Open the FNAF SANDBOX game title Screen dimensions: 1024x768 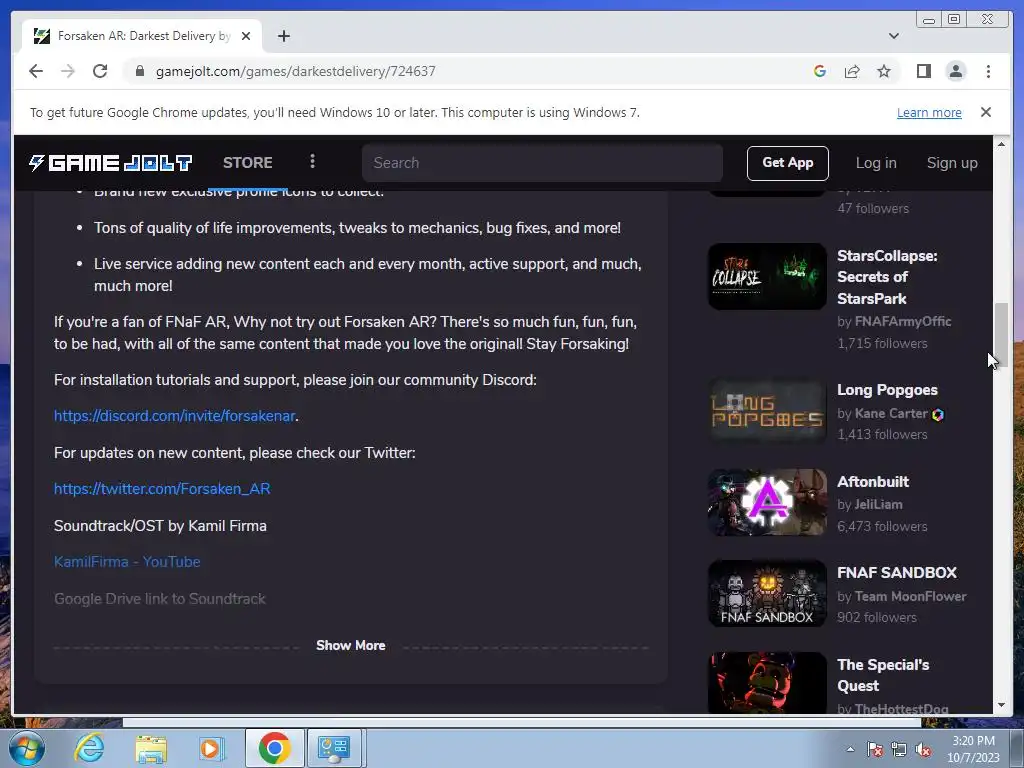coord(897,573)
